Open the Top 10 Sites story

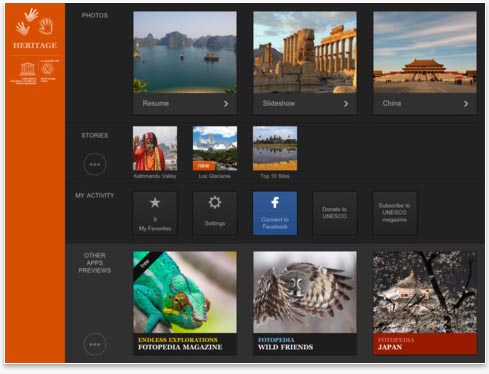click(x=275, y=148)
